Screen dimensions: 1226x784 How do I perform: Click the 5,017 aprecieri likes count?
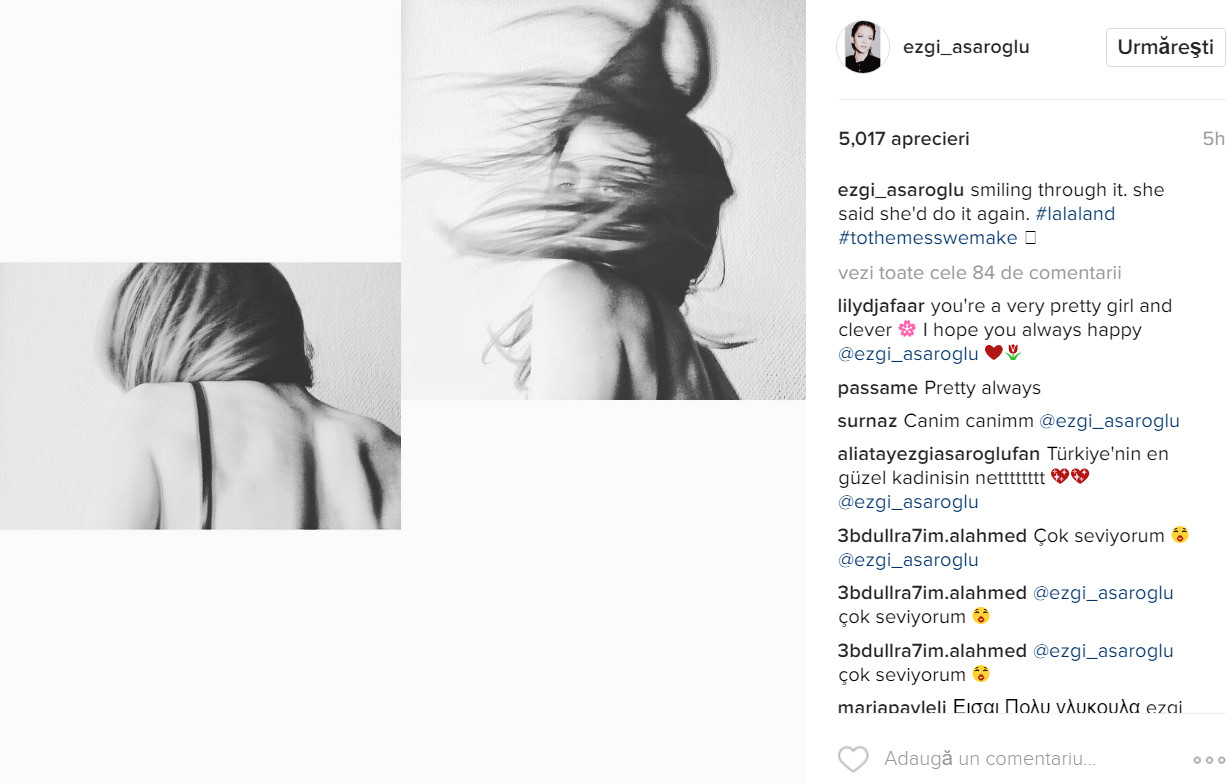[904, 139]
